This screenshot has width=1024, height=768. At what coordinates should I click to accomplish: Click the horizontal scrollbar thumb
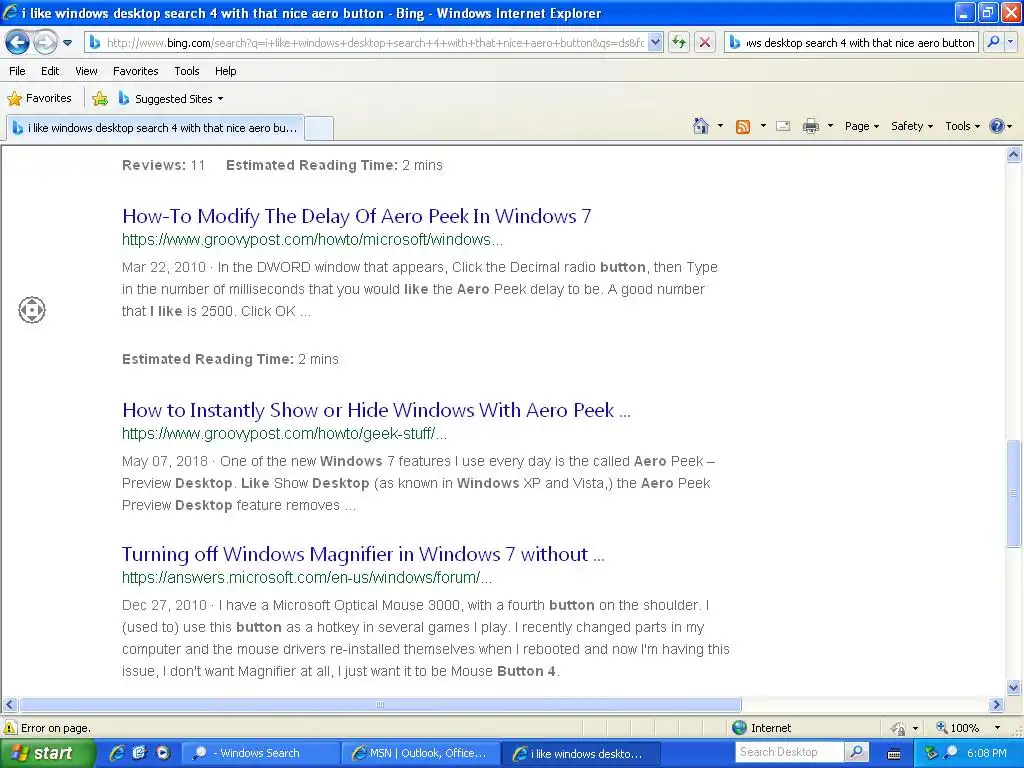tap(380, 705)
